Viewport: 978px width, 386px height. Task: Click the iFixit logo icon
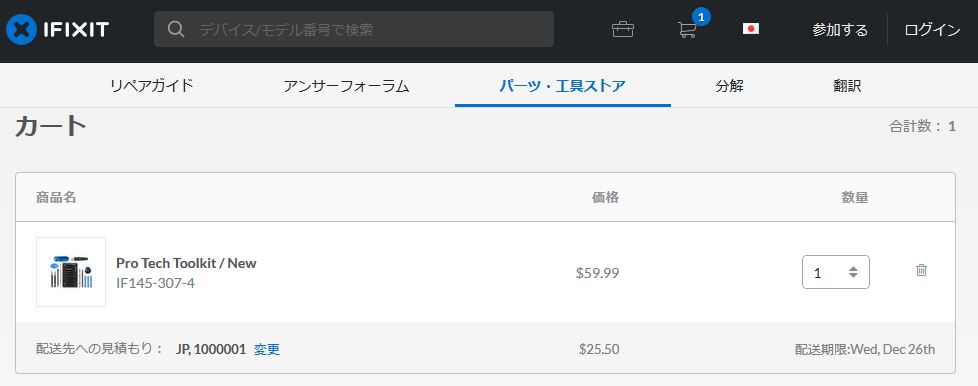[x=21, y=29]
